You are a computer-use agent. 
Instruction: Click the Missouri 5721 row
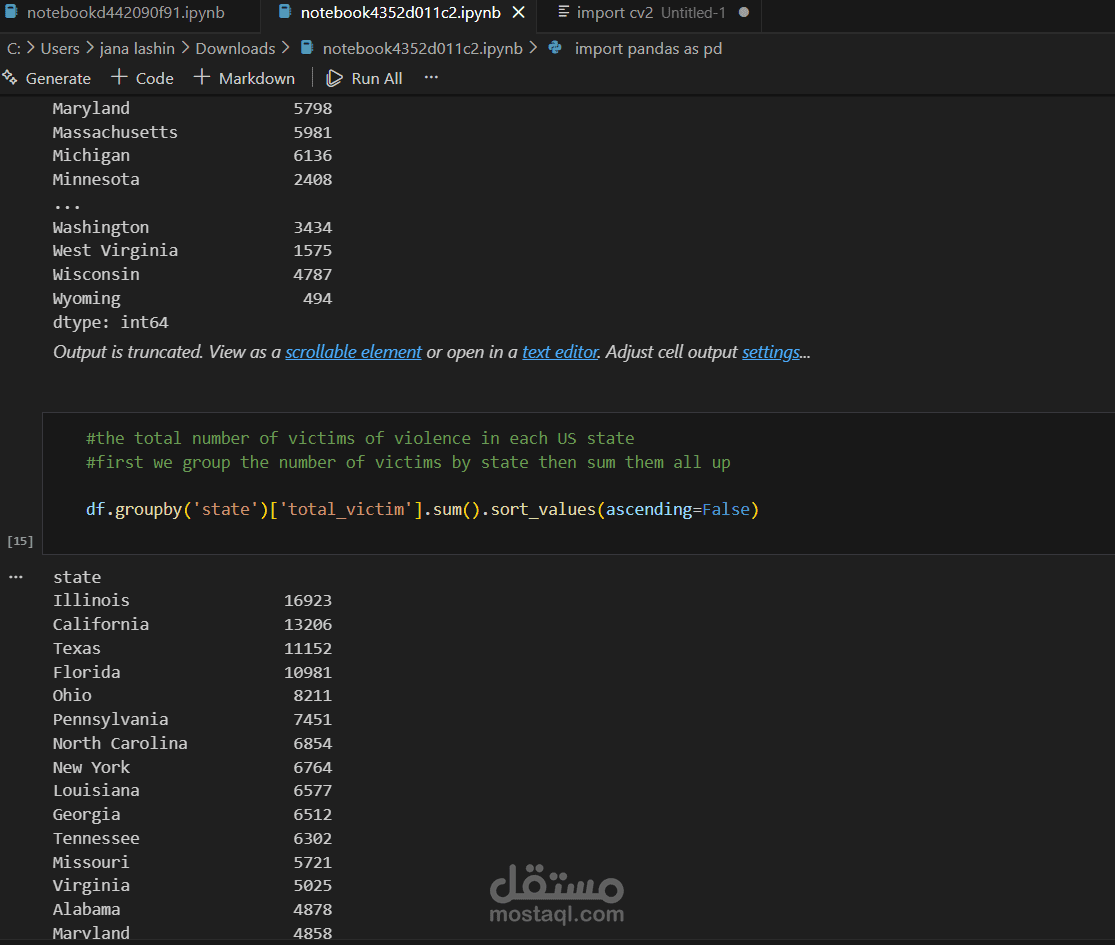[192, 862]
